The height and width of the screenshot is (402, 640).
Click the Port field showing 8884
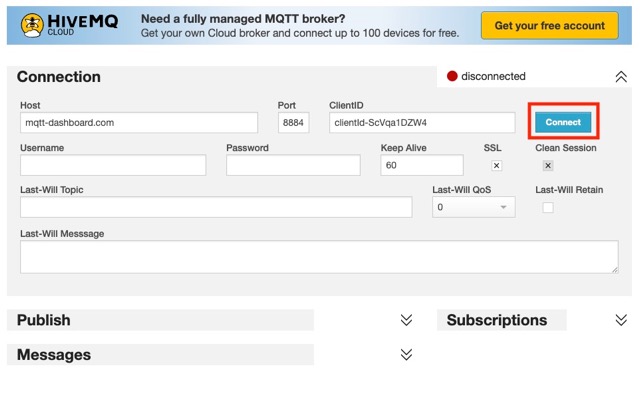293,122
